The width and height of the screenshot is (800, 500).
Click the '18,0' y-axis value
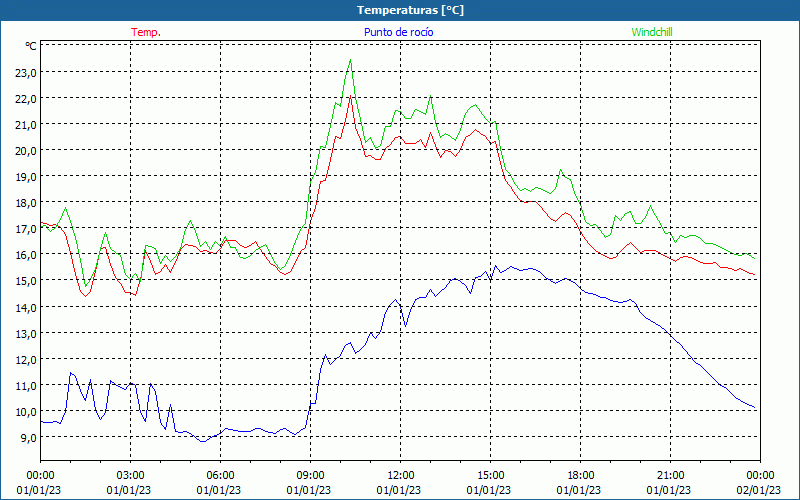[x=26, y=203]
